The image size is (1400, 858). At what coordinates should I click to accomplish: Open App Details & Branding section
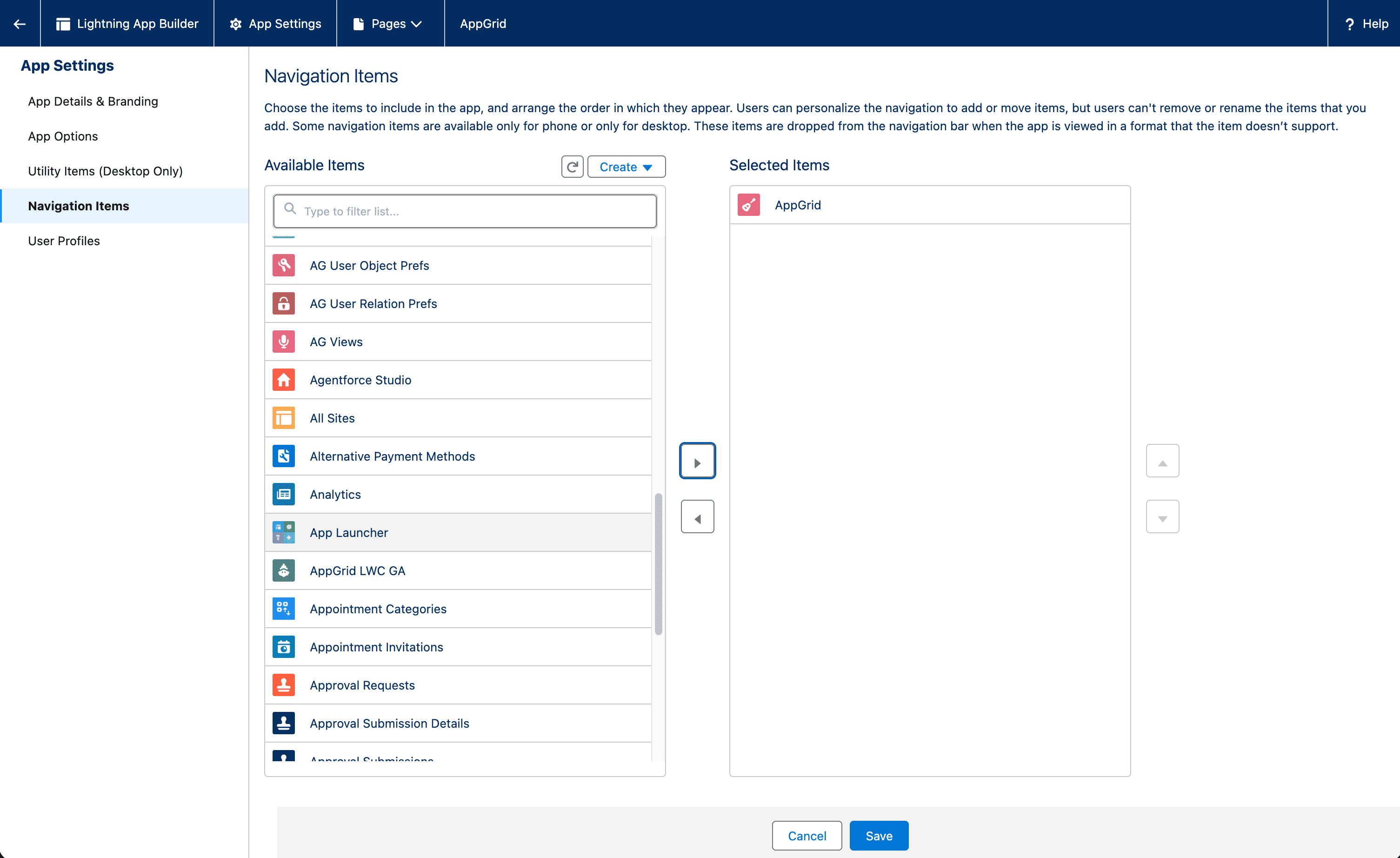[x=93, y=101]
